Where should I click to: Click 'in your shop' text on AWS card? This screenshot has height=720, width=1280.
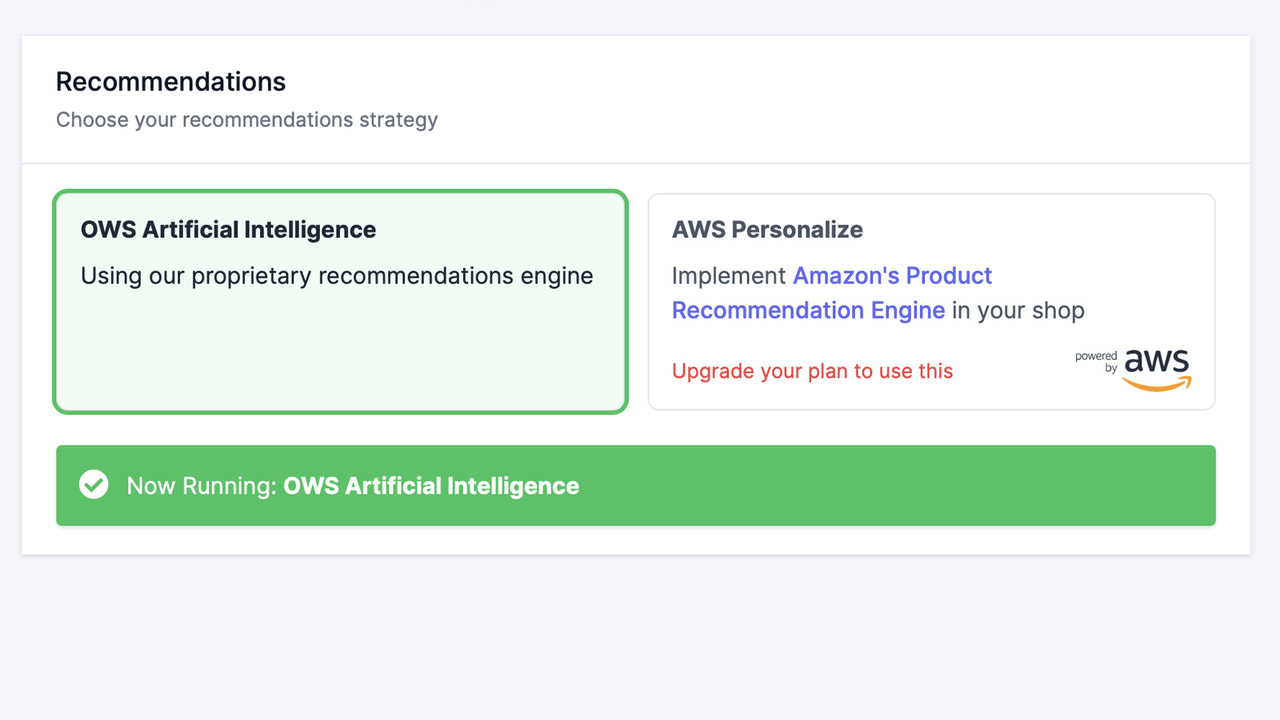pyautogui.click(x=1016, y=310)
